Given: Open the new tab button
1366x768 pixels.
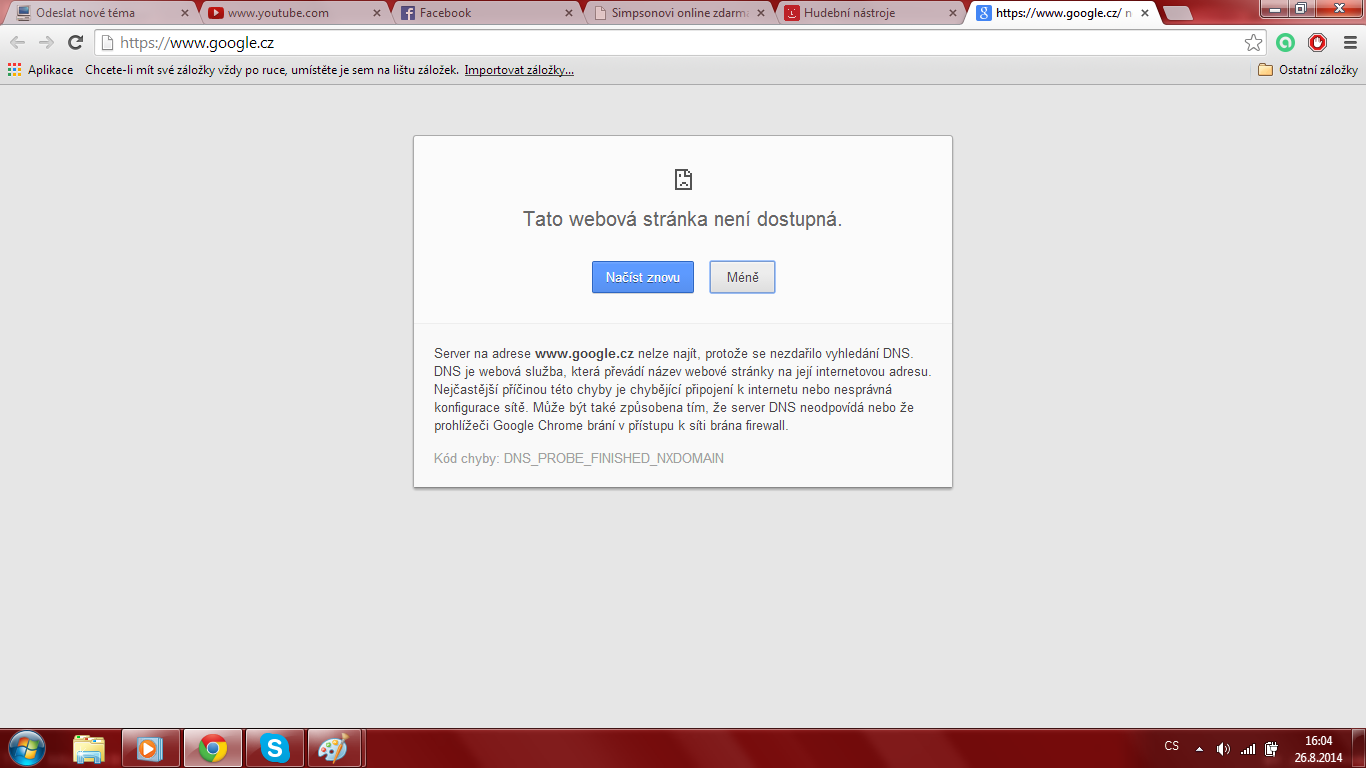Looking at the screenshot, I should tap(1177, 13).
